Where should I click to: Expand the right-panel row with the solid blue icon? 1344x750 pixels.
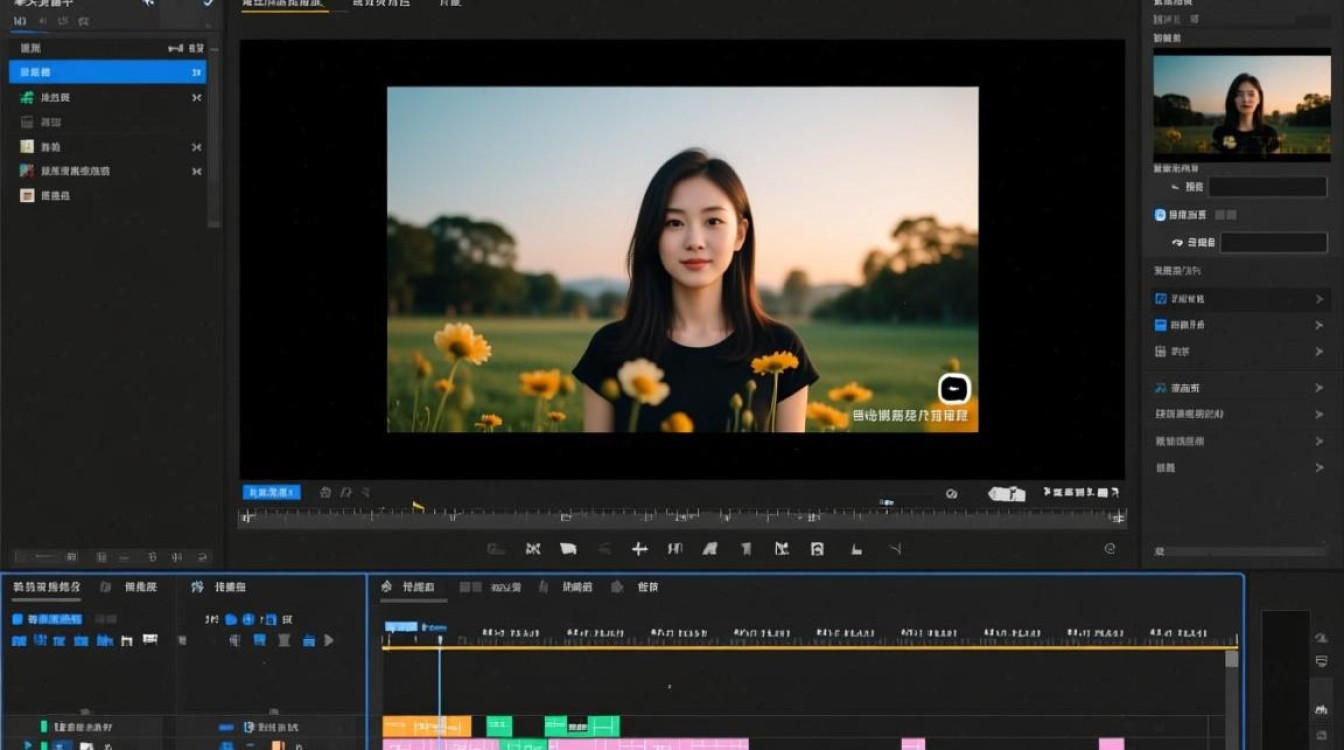tap(1241, 325)
